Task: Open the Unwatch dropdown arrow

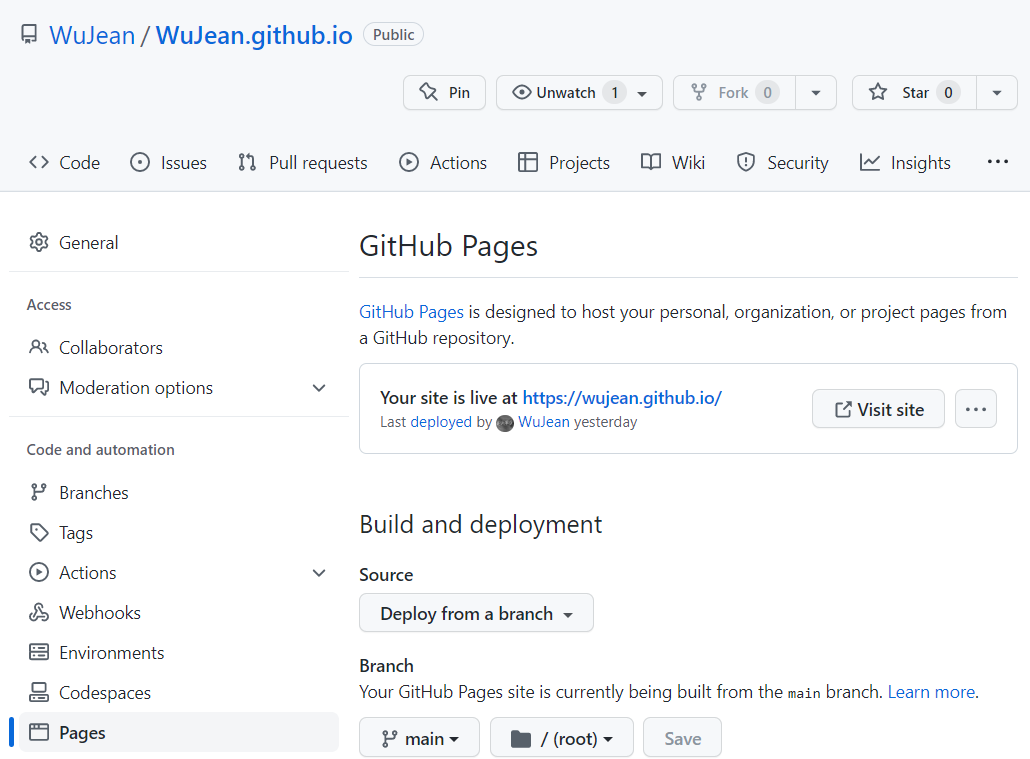Action: tap(643, 93)
